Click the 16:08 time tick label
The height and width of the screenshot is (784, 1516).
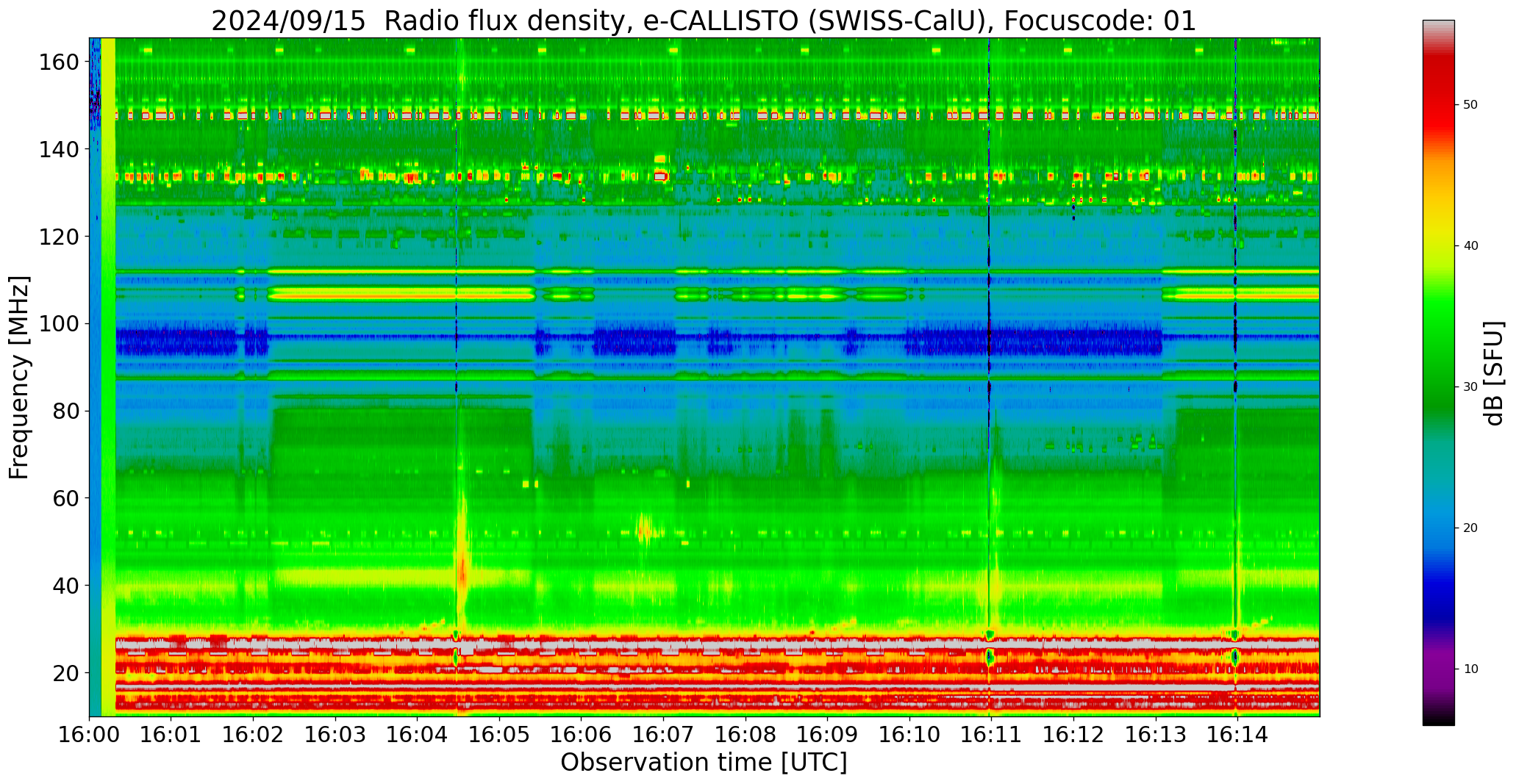[746, 734]
